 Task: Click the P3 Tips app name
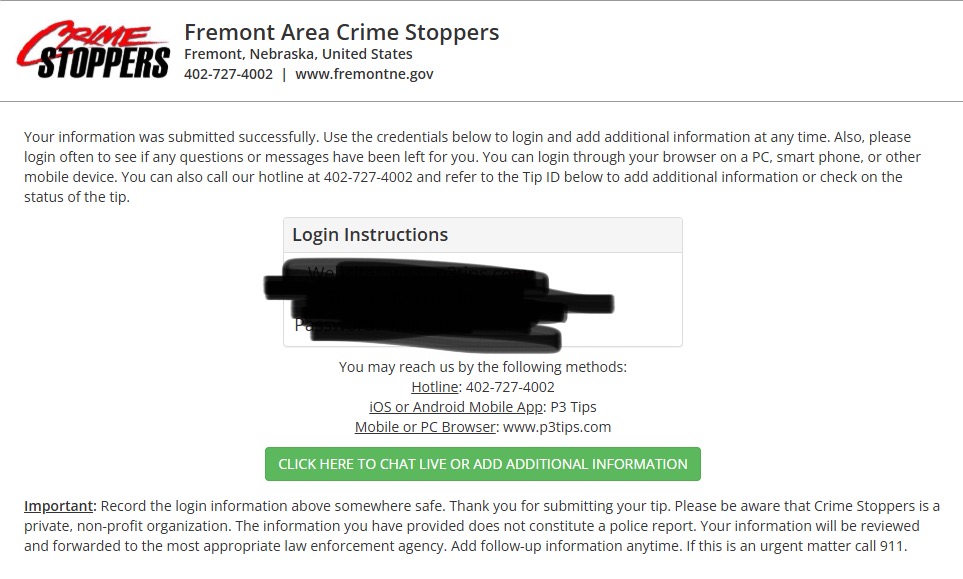point(573,407)
